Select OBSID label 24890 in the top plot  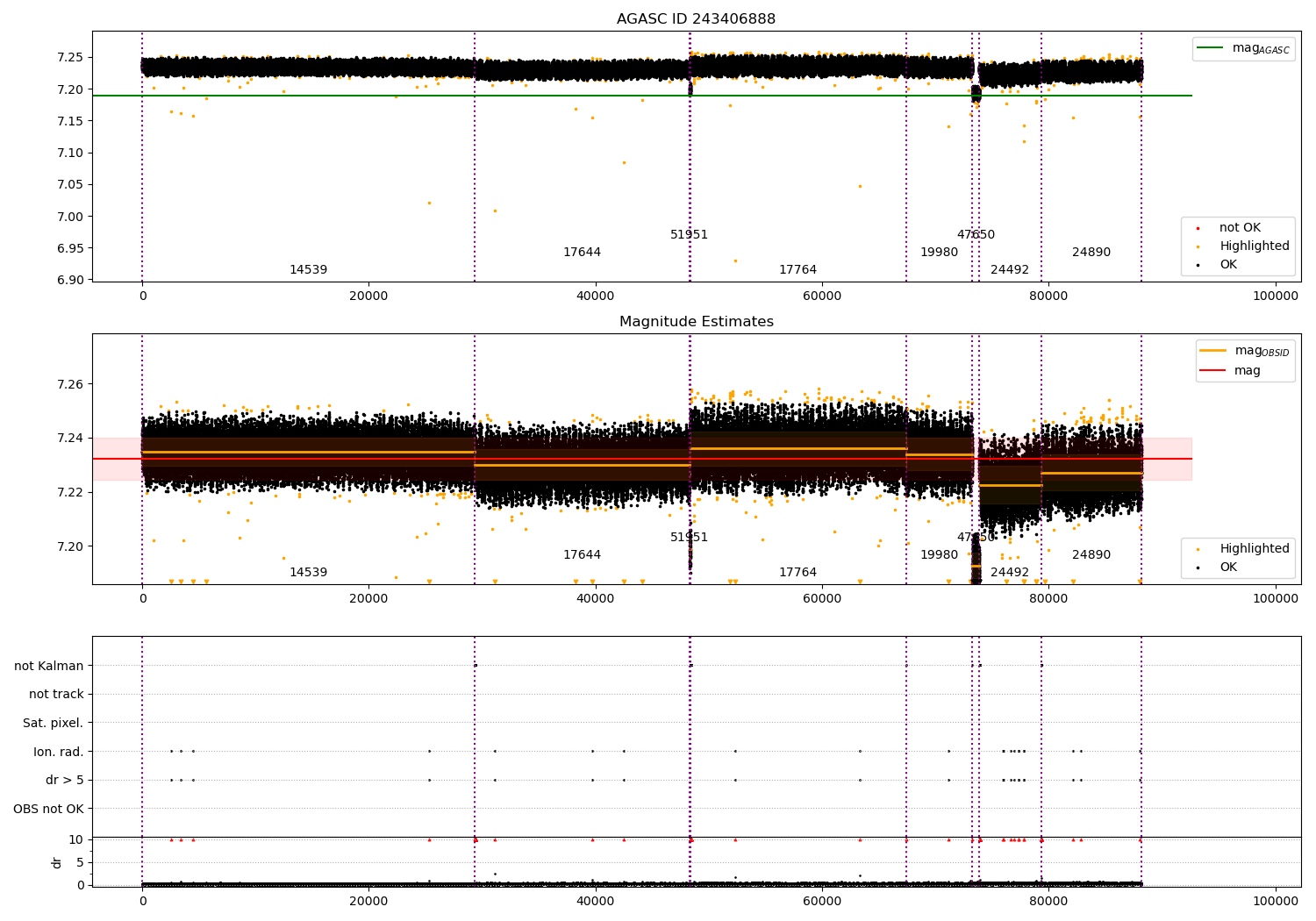point(1091,253)
